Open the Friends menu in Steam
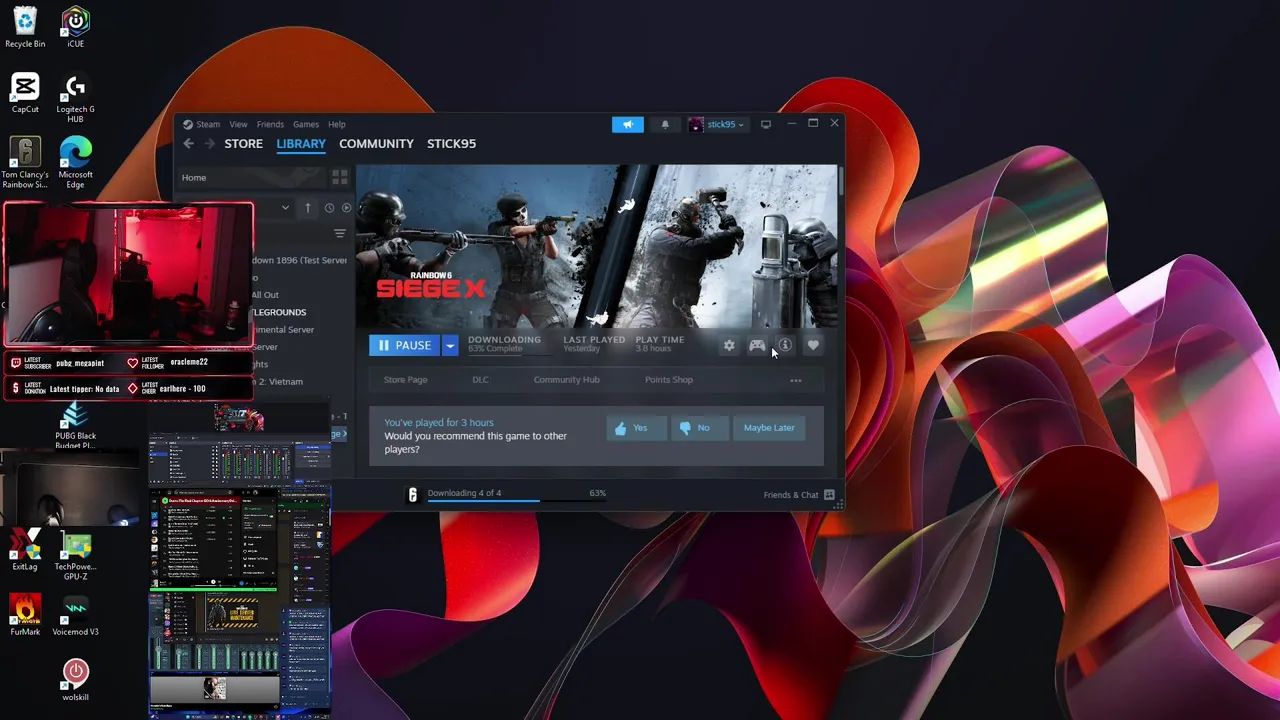This screenshot has width=1280, height=720. (x=270, y=124)
